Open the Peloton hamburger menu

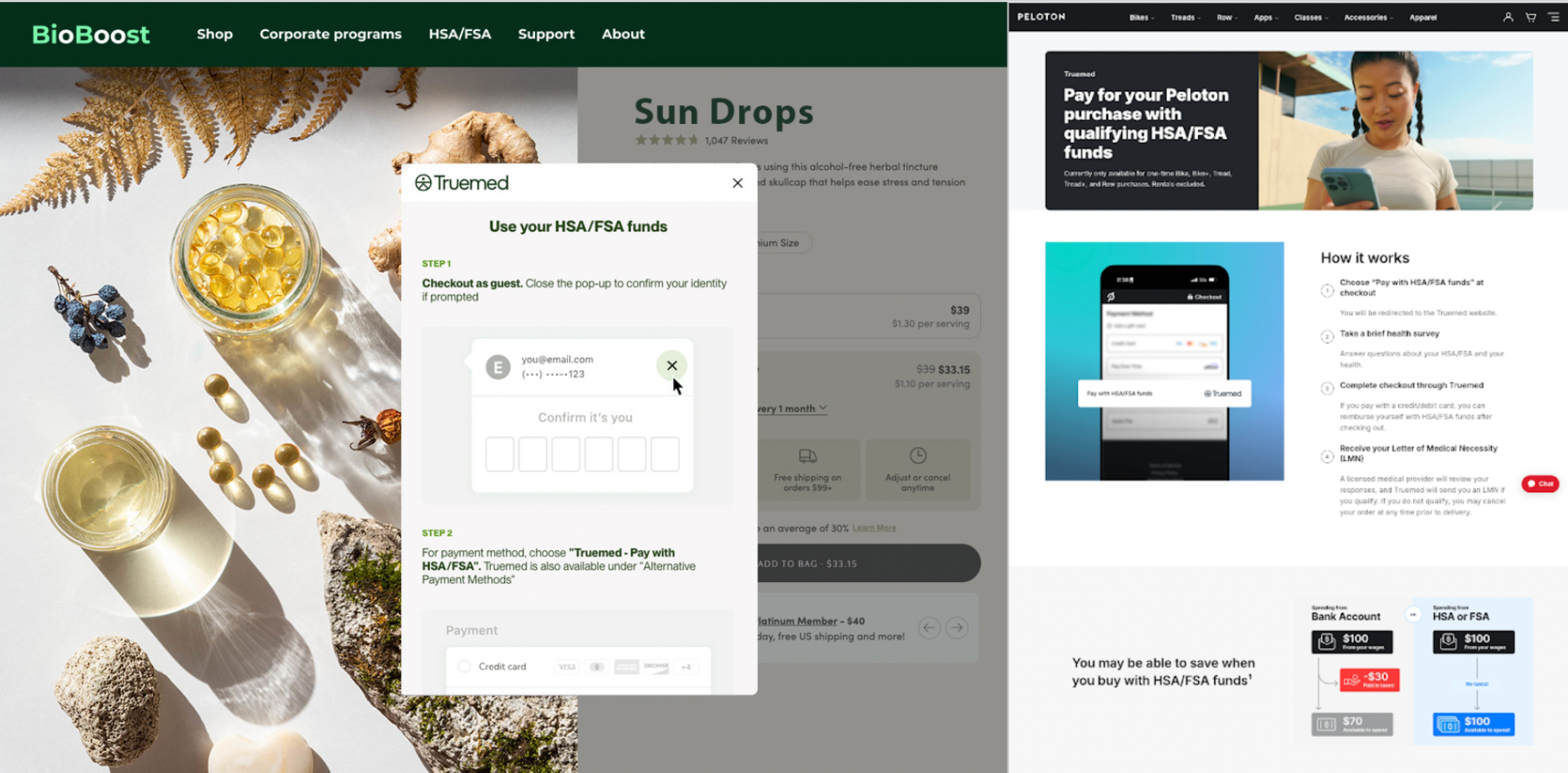[x=1553, y=17]
